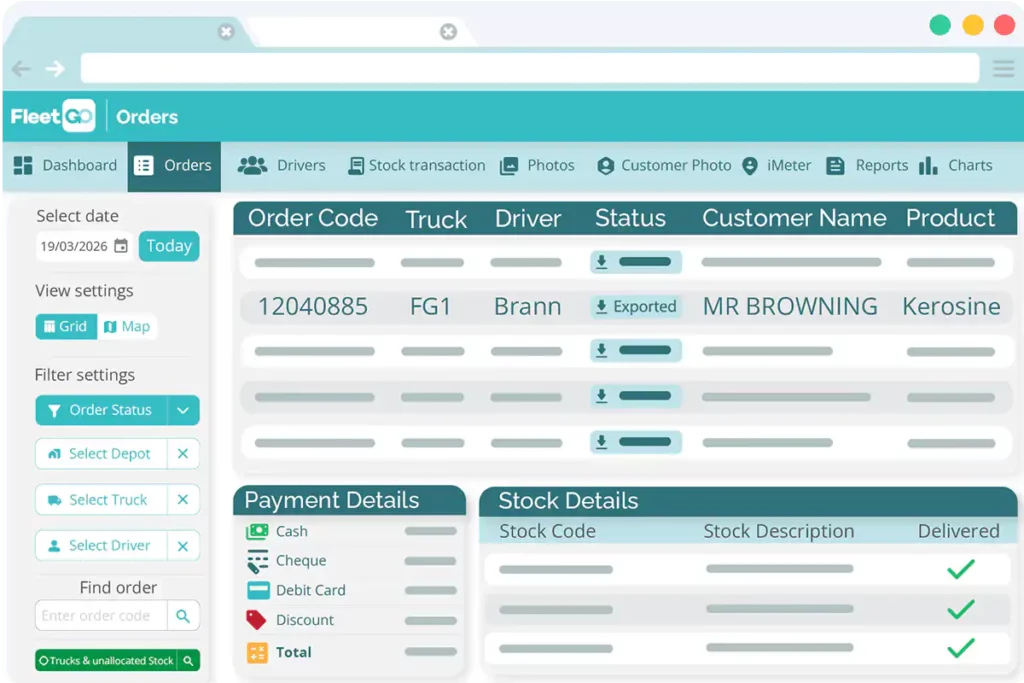1024x683 pixels.
Task: Sort by Driver column header
Action: [528, 218]
